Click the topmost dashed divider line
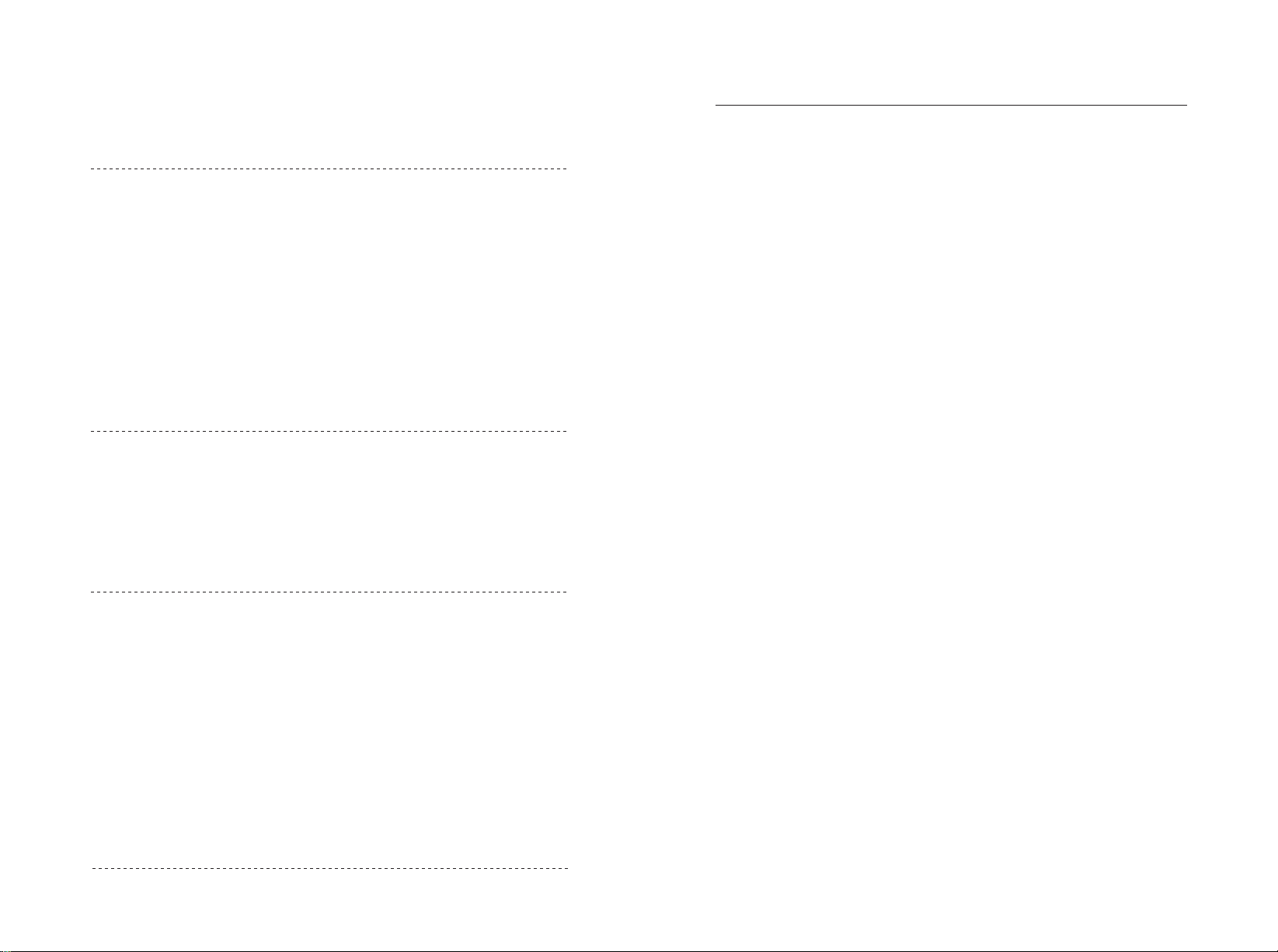This screenshot has width=1278, height=952. 329,168
